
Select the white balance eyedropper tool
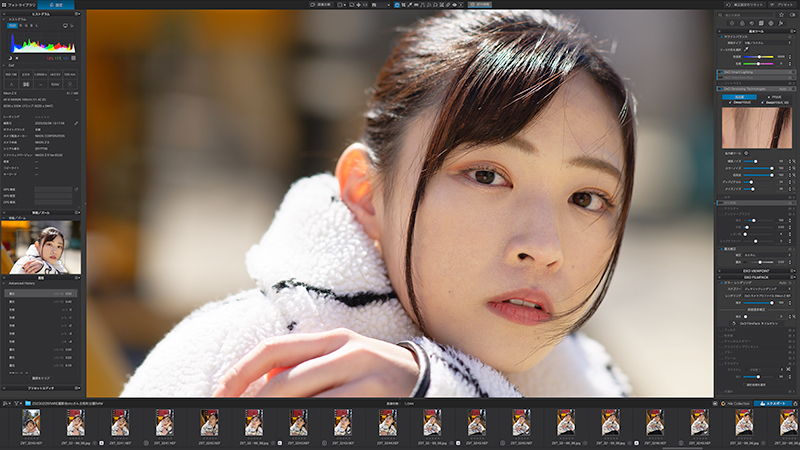(x=746, y=49)
